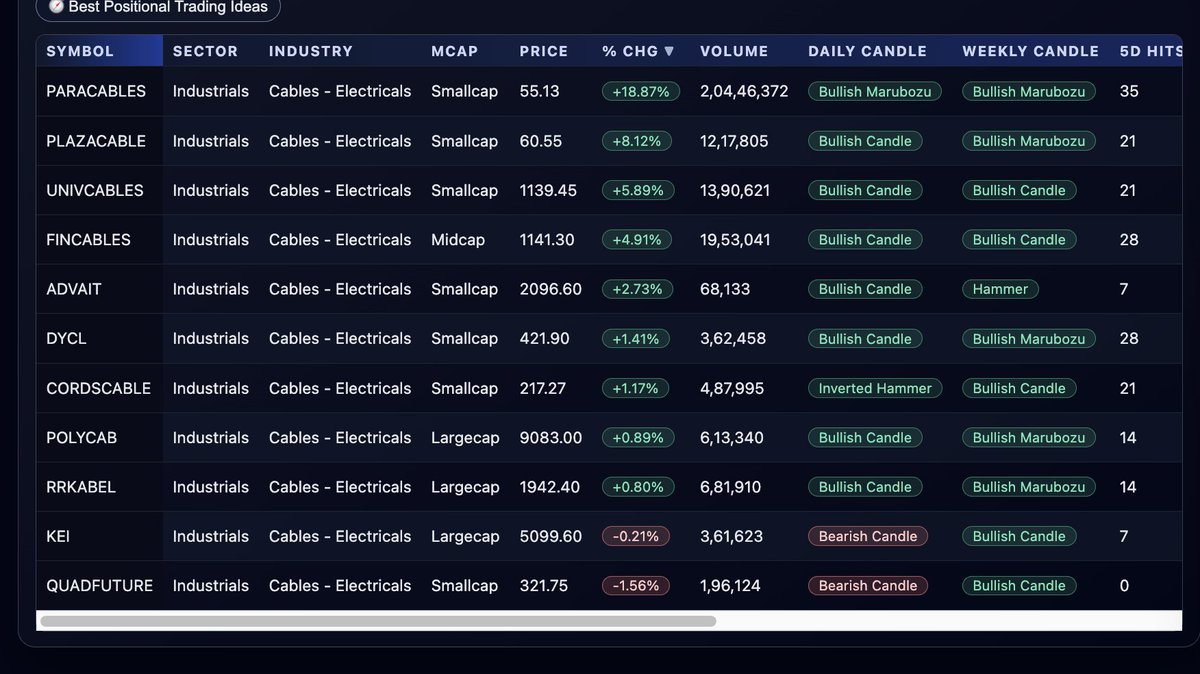Click volume 2,04,46,372 cell
The width and height of the screenshot is (1200, 674).
point(744,91)
